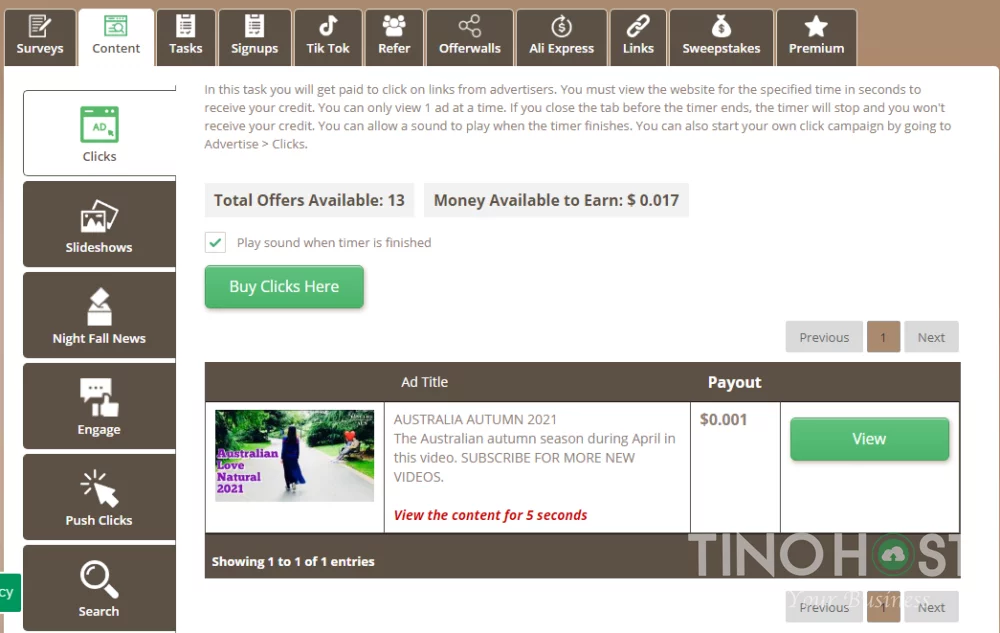Sort by the Payout column header
1000x633 pixels.
(x=734, y=382)
